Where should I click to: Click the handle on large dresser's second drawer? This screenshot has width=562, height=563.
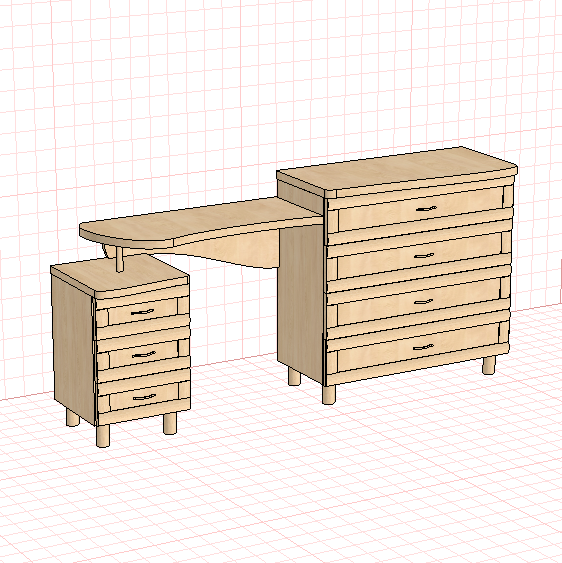pos(424,256)
